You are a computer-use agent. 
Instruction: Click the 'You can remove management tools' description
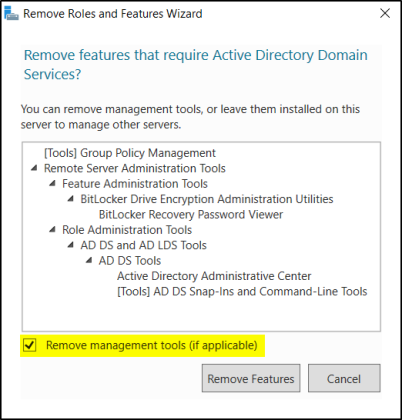click(x=190, y=117)
